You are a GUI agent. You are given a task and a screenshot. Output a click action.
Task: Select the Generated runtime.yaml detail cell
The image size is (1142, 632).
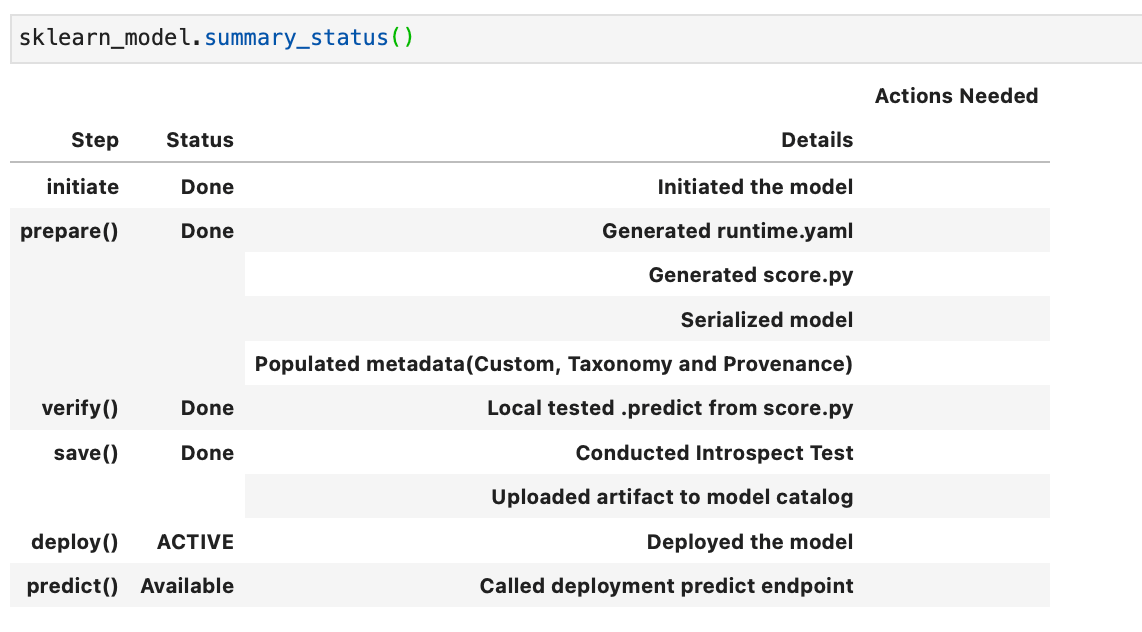(x=727, y=231)
